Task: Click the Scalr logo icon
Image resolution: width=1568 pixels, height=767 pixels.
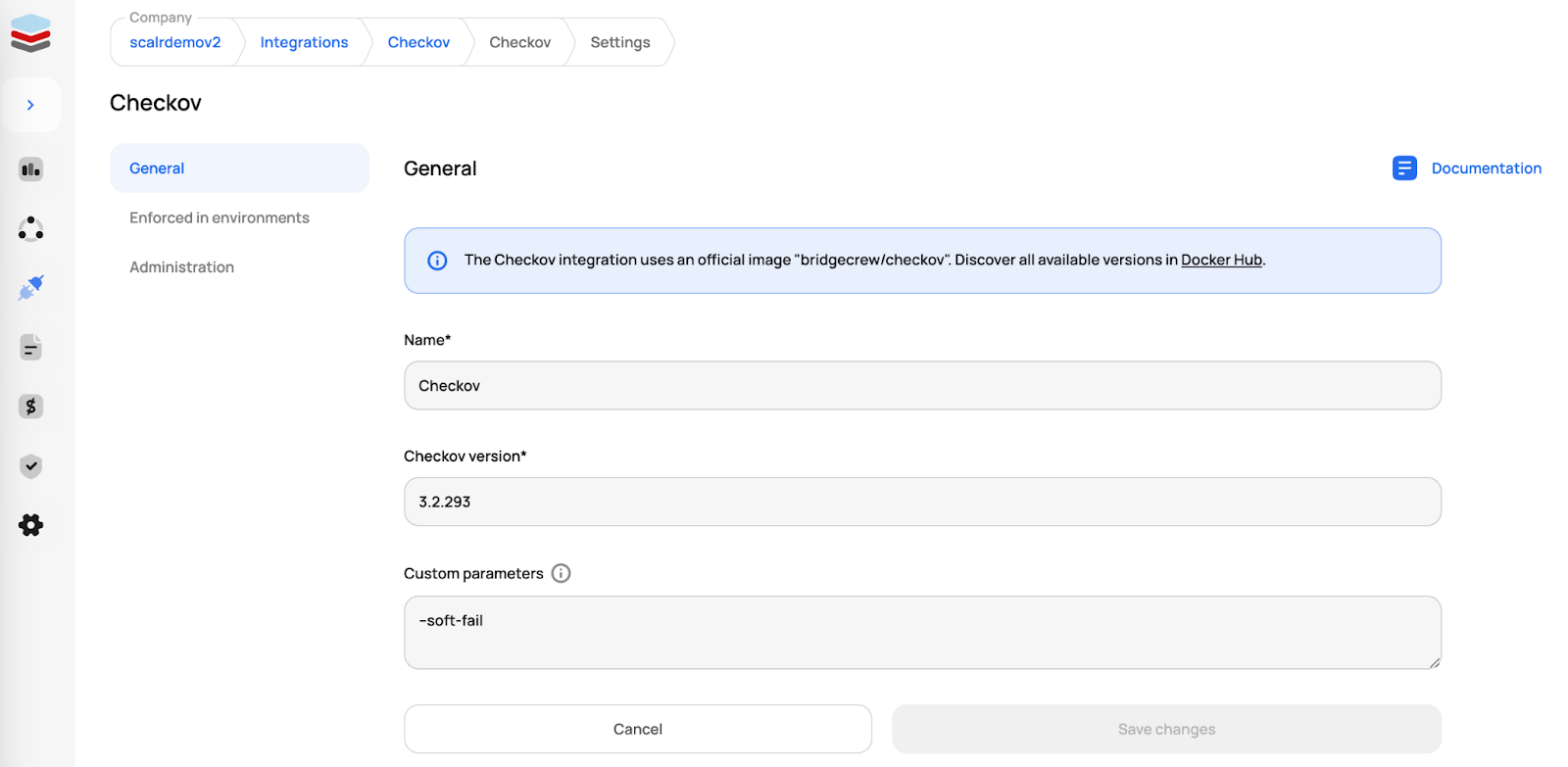Action: (30, 33)
